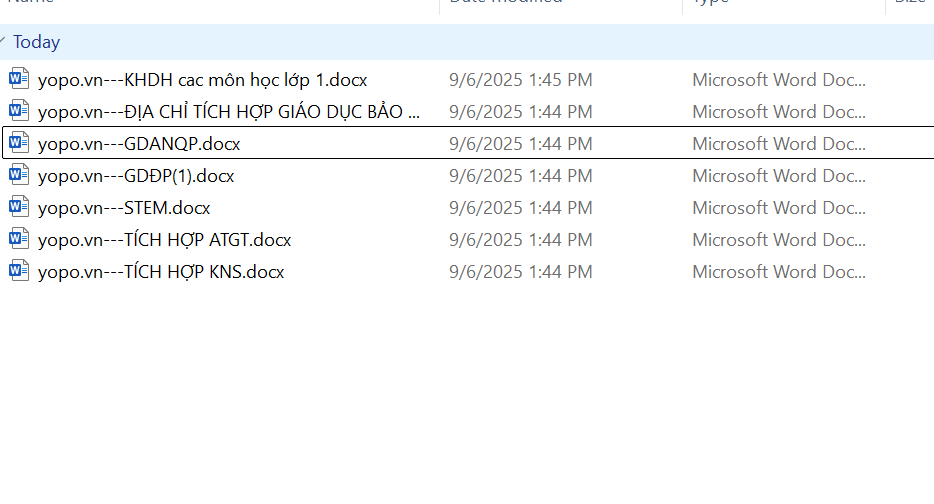Select the yopo.vn---TÍCH HỢP KNS.docx file name

(161, 272)
